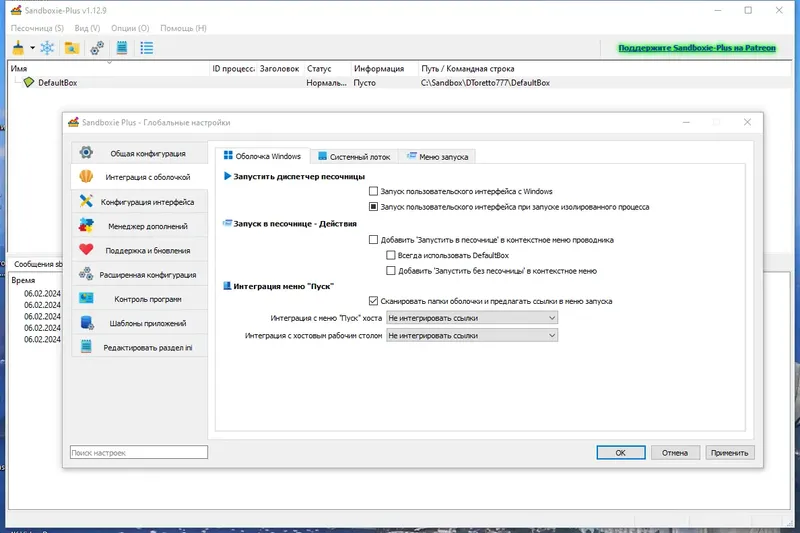Switch to the Системный лоток tab
Image resolution: width=800 pixels, height=533 pixels.
pyautogui.click(x=354, y=157)
